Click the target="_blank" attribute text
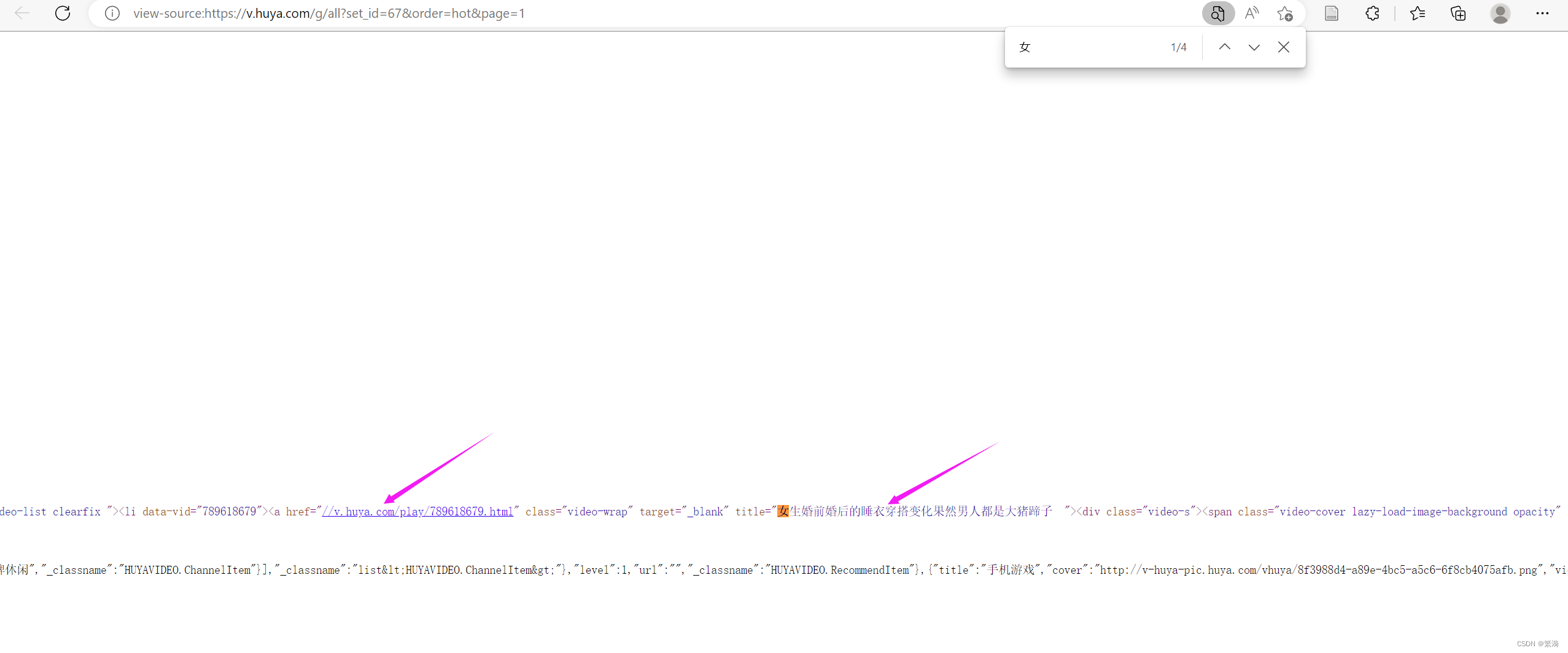This screenshot has height=653, width=1568. click(x=684, y=512)
